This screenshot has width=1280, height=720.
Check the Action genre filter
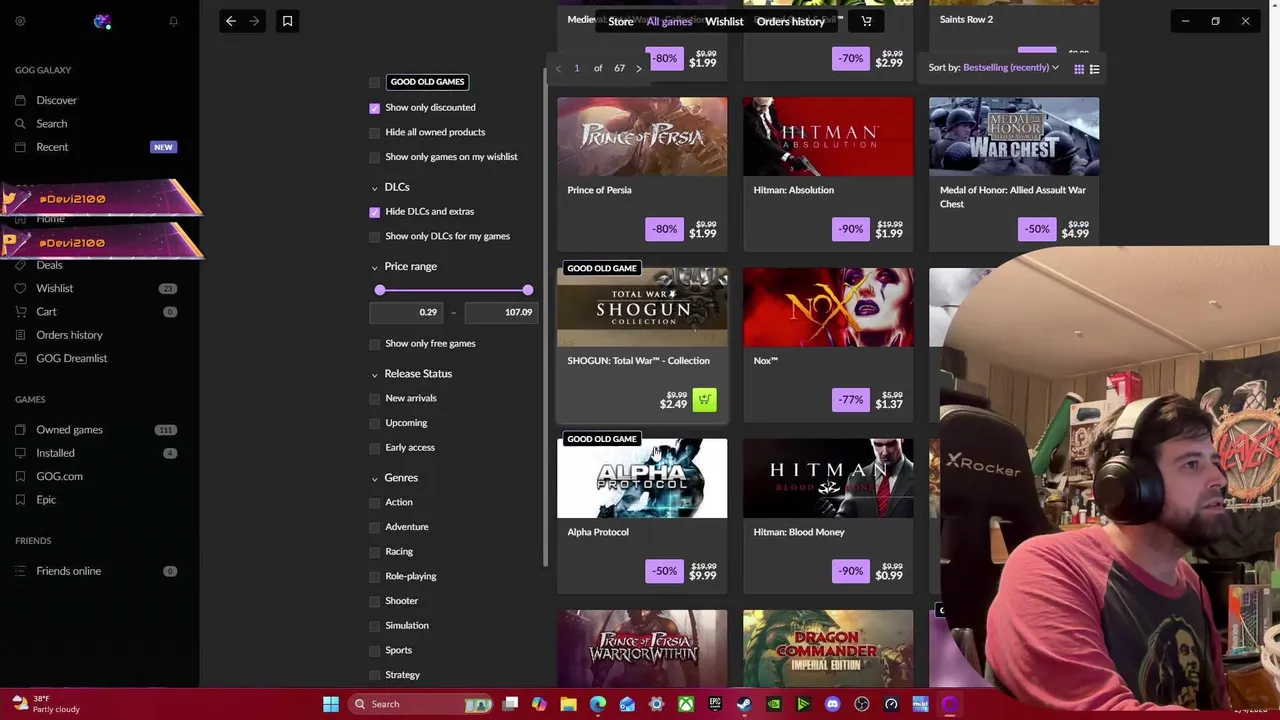375,502
